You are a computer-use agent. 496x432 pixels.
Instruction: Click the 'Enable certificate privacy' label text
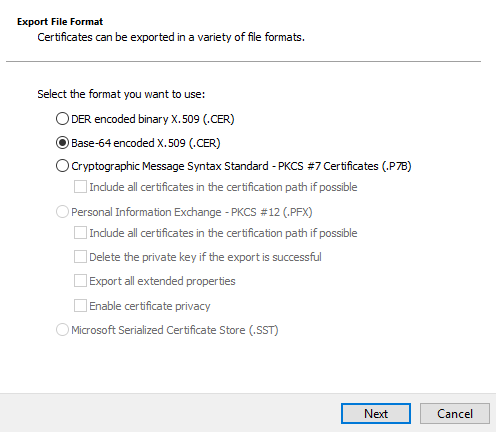(x=150, y=306)
